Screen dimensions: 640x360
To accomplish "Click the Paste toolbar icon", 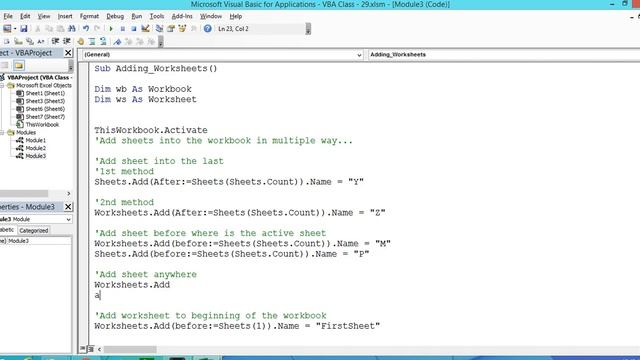I will pos(60,29).
